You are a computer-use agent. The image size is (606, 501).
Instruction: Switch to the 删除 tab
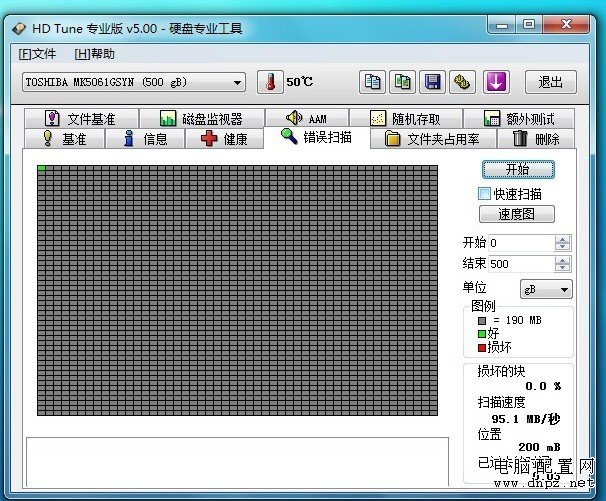pyautogui.click(x=536, y=138)
